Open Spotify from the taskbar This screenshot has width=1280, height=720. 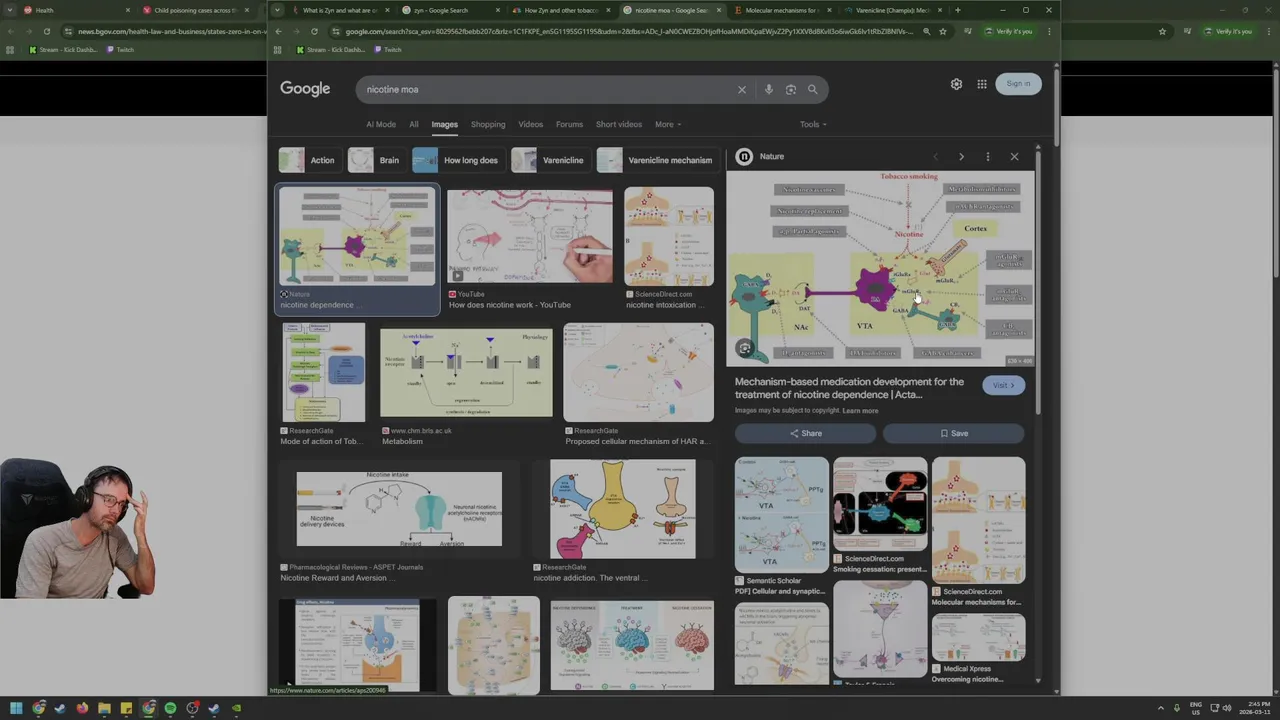pos(170,708)
